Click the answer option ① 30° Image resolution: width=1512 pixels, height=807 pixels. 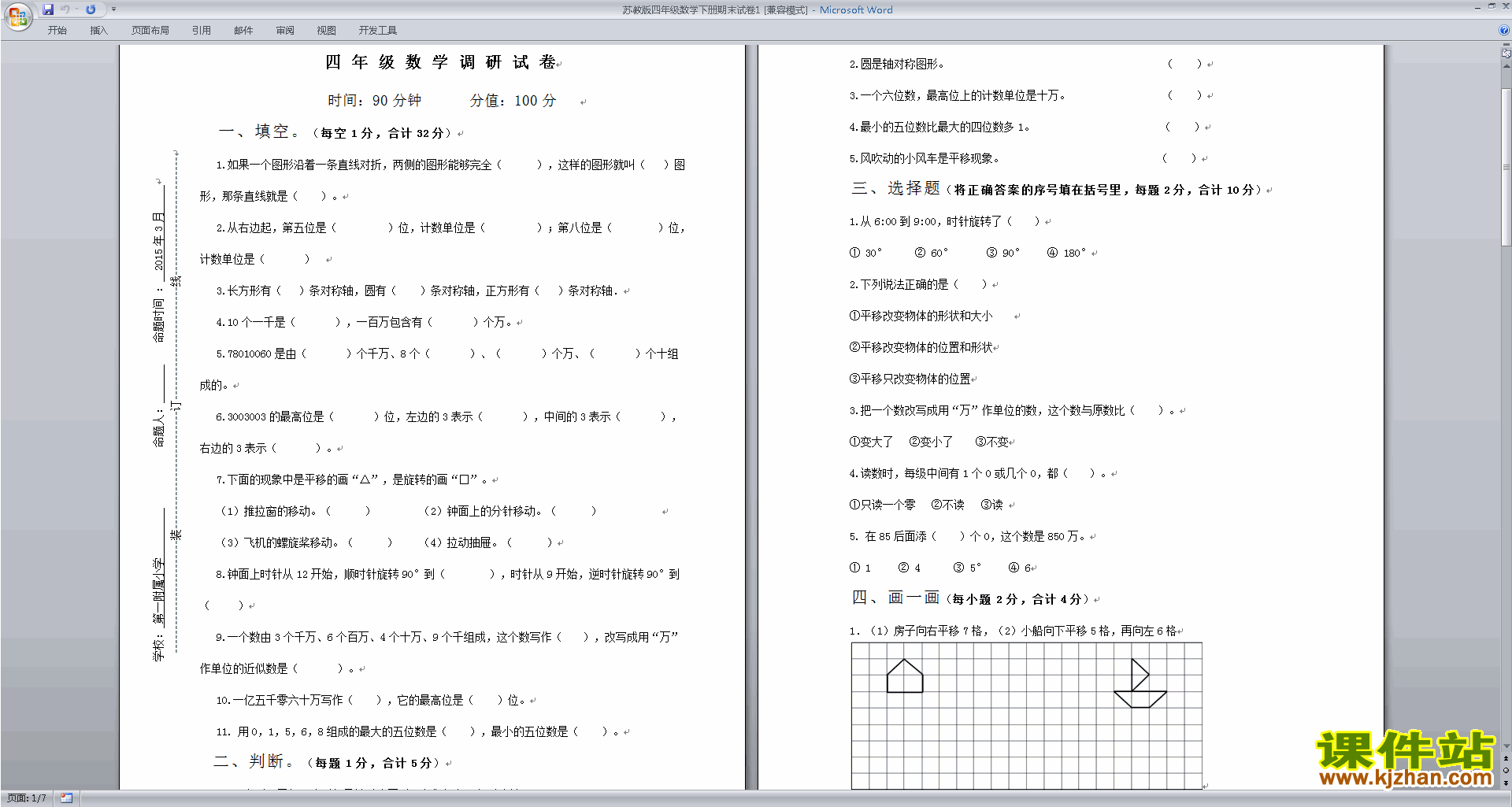tap(865, 253)
